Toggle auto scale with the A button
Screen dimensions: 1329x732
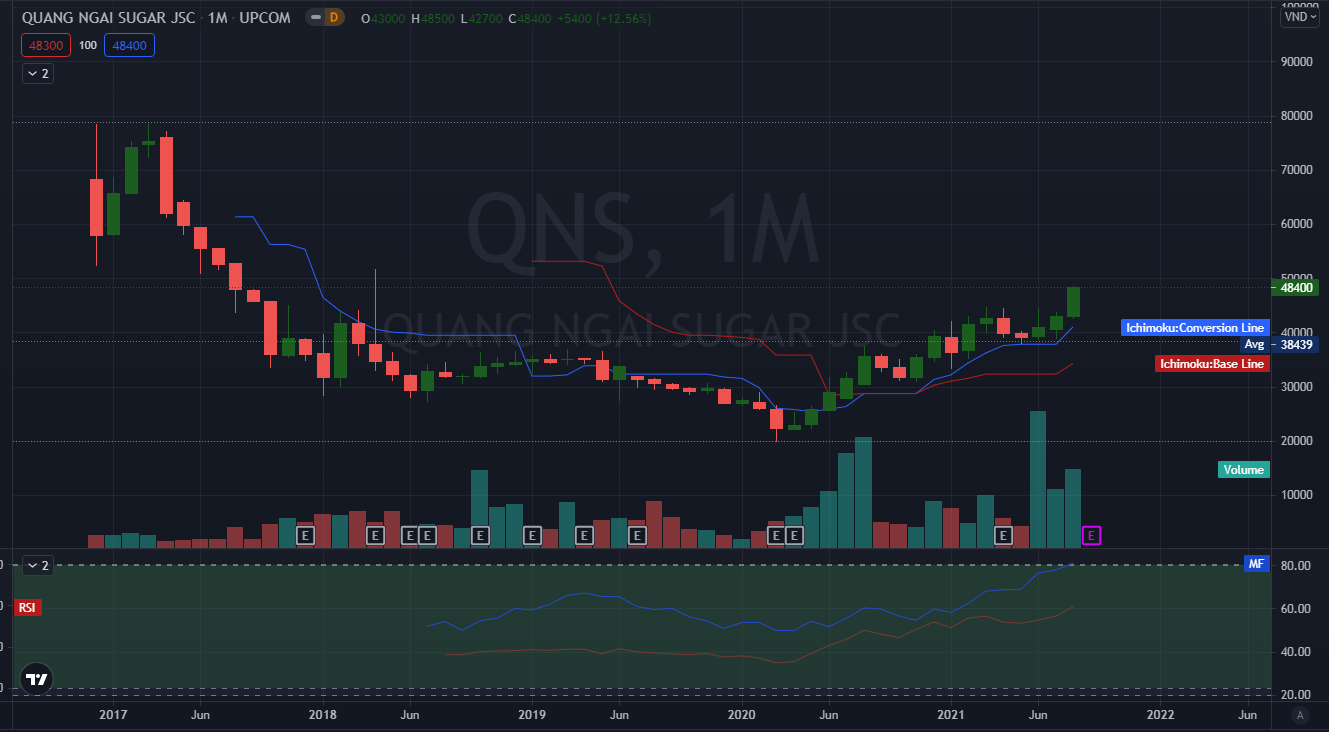[1300, 715]
